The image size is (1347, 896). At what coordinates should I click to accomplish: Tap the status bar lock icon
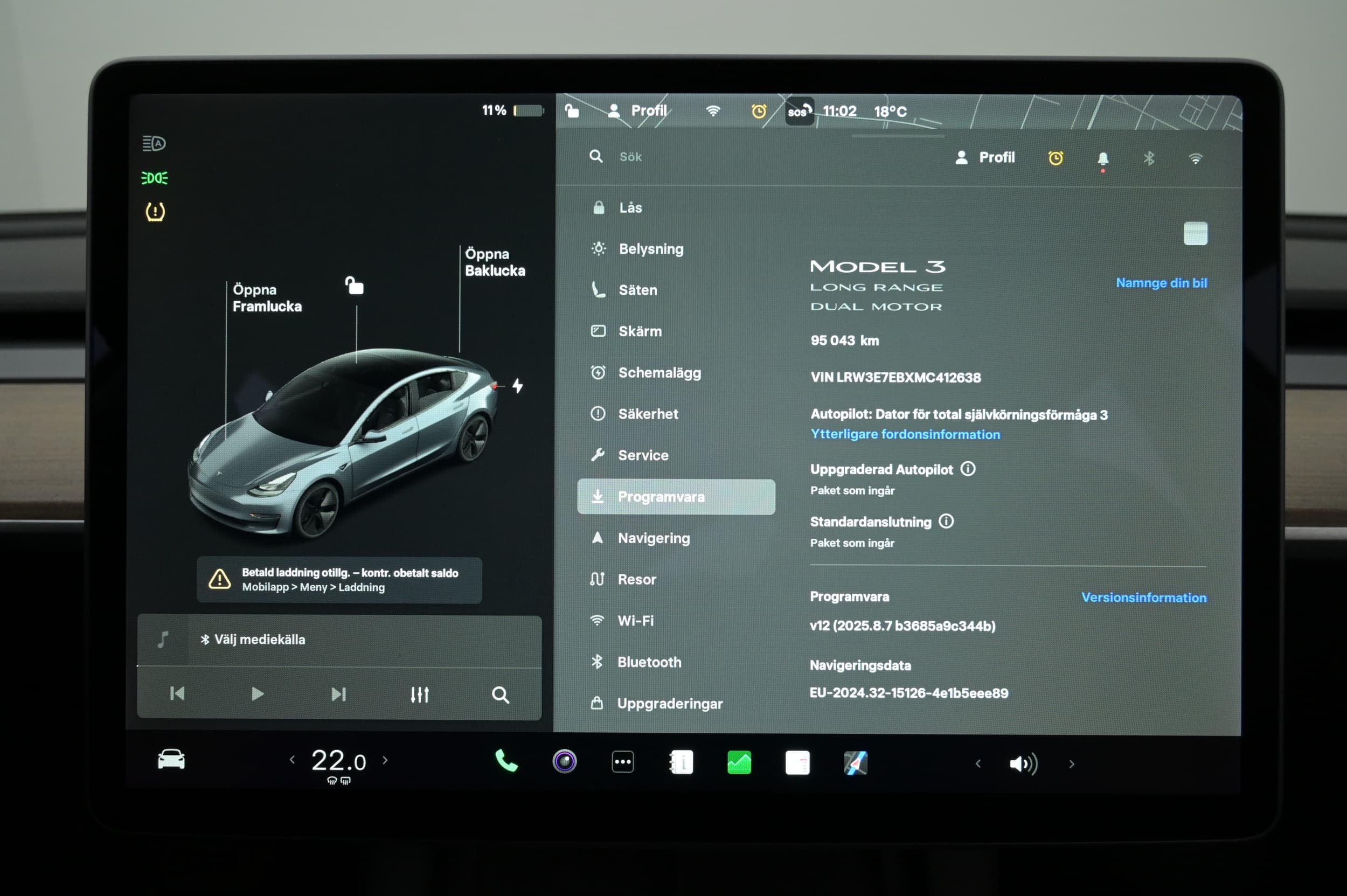click(x=572, y=110)
